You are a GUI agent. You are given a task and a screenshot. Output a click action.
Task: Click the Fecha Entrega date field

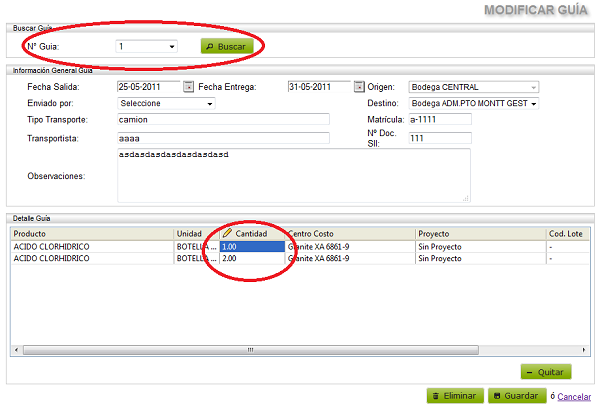point(319,87)
